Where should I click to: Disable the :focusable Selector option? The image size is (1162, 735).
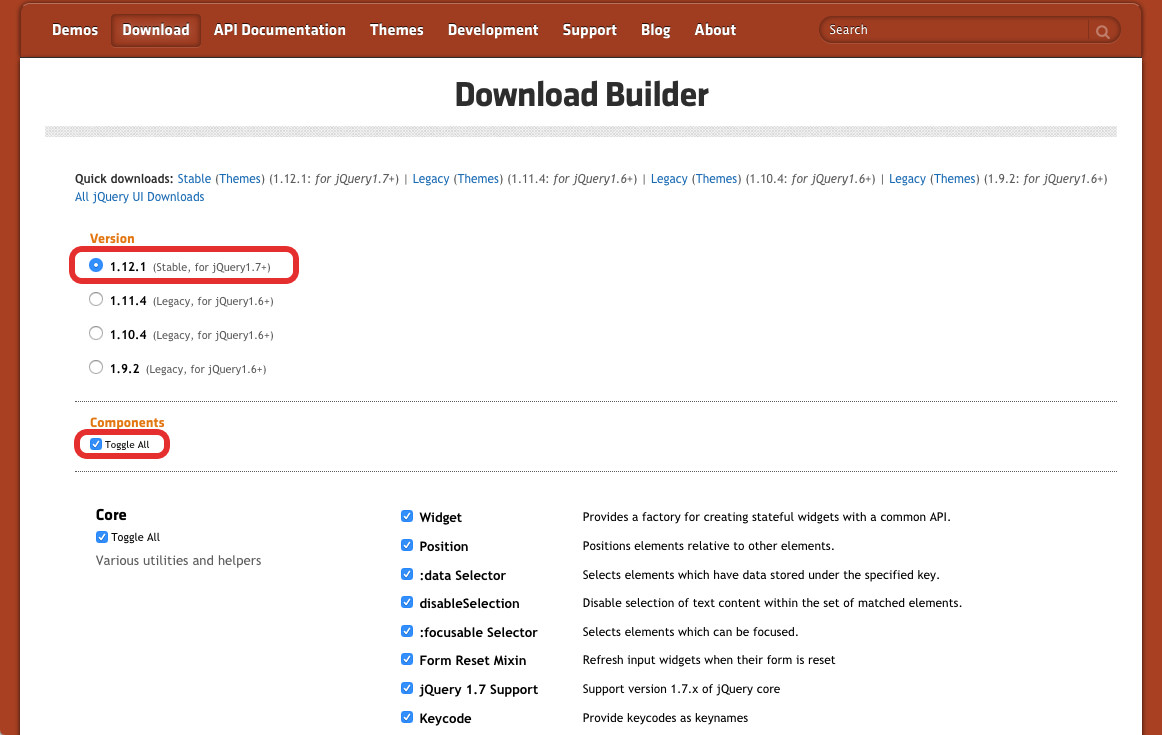[407, 631]
